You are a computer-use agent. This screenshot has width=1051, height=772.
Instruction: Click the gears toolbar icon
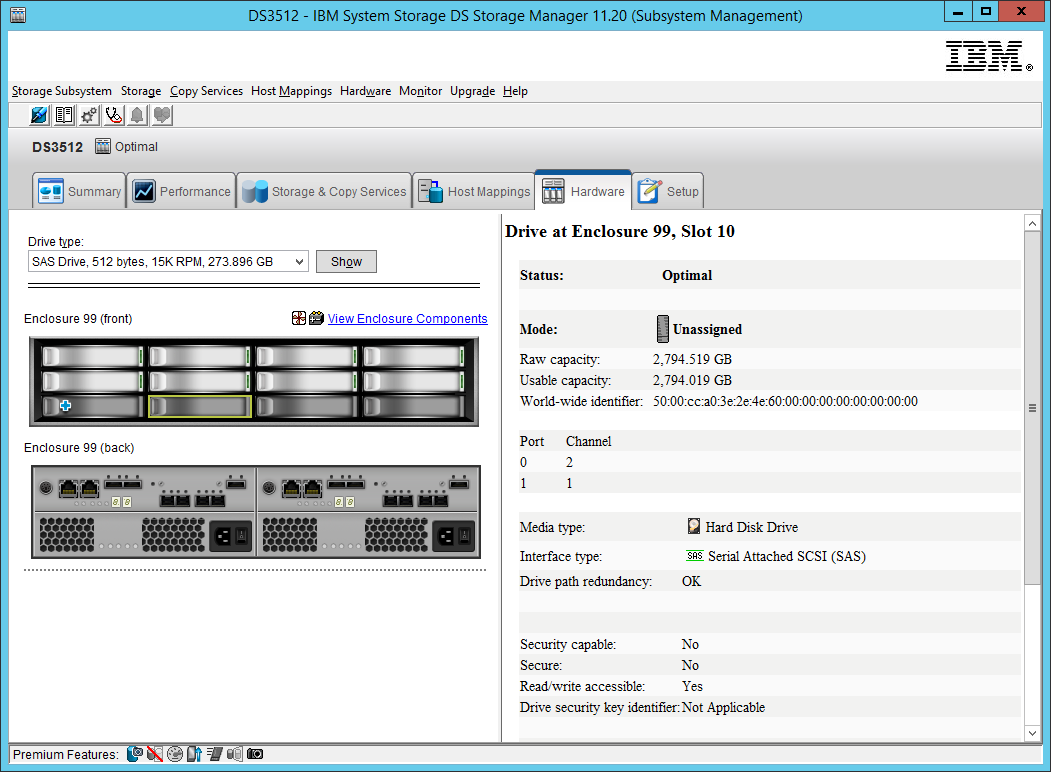click(x=88, y=115)
